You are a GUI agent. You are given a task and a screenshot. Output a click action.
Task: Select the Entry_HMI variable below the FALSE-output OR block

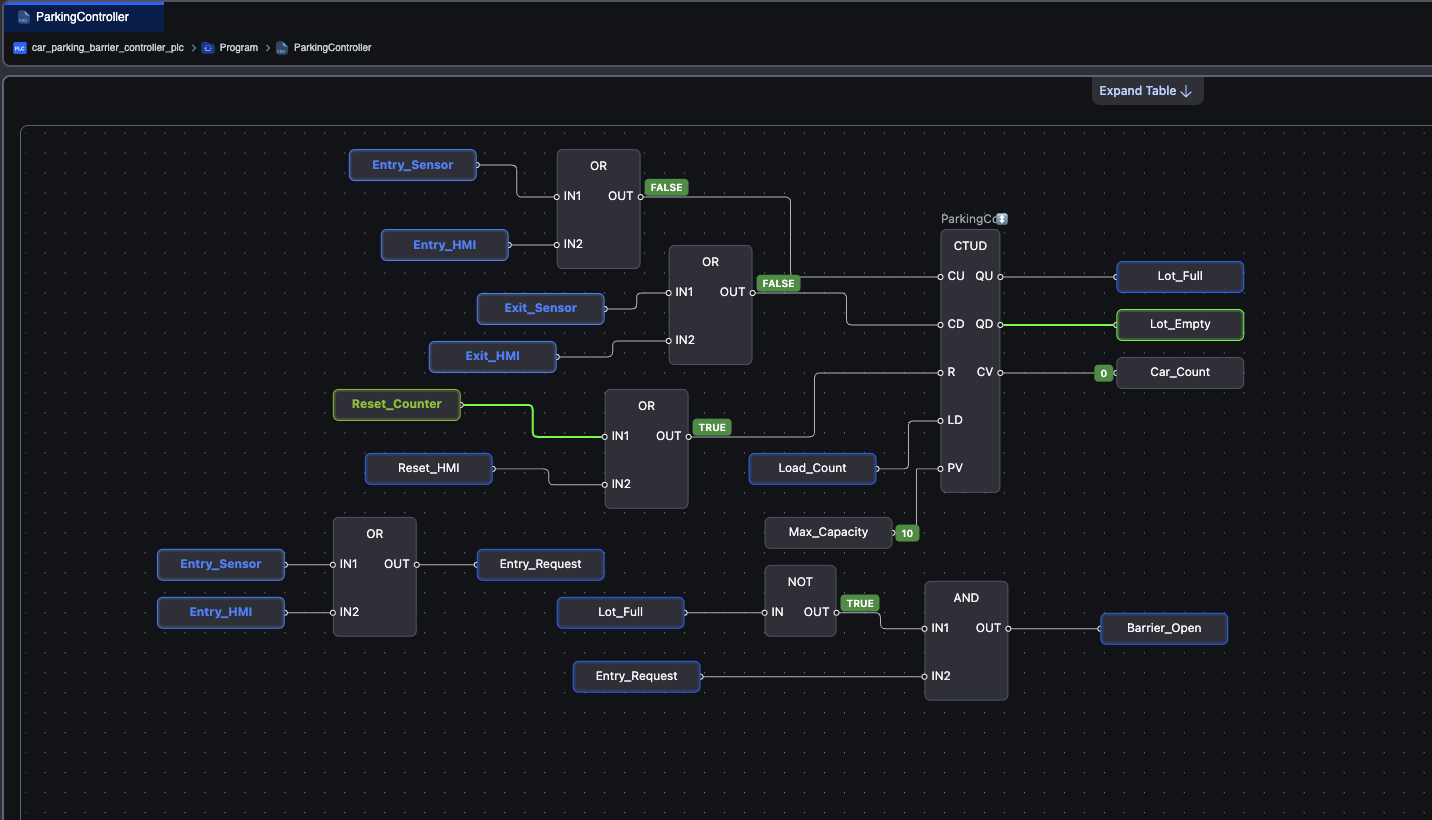click(x=445, y=245)
